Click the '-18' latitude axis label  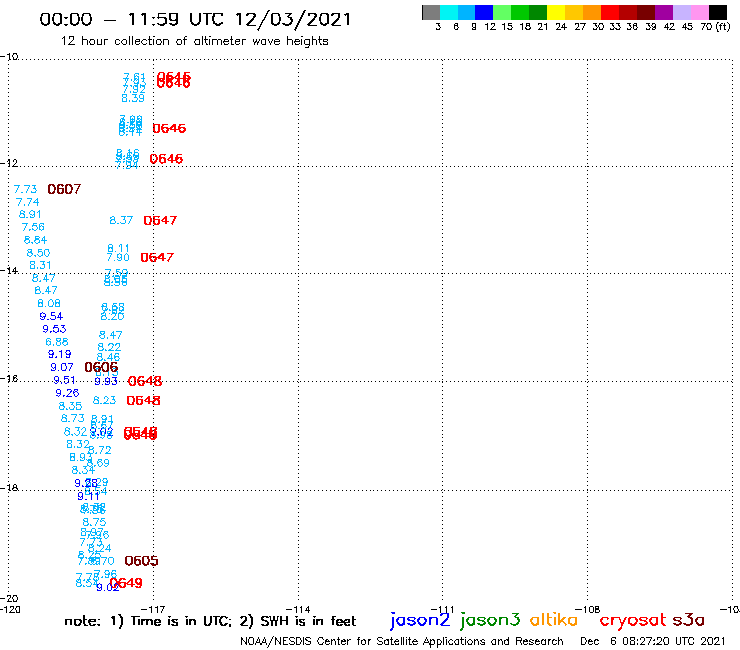[9, 488]
